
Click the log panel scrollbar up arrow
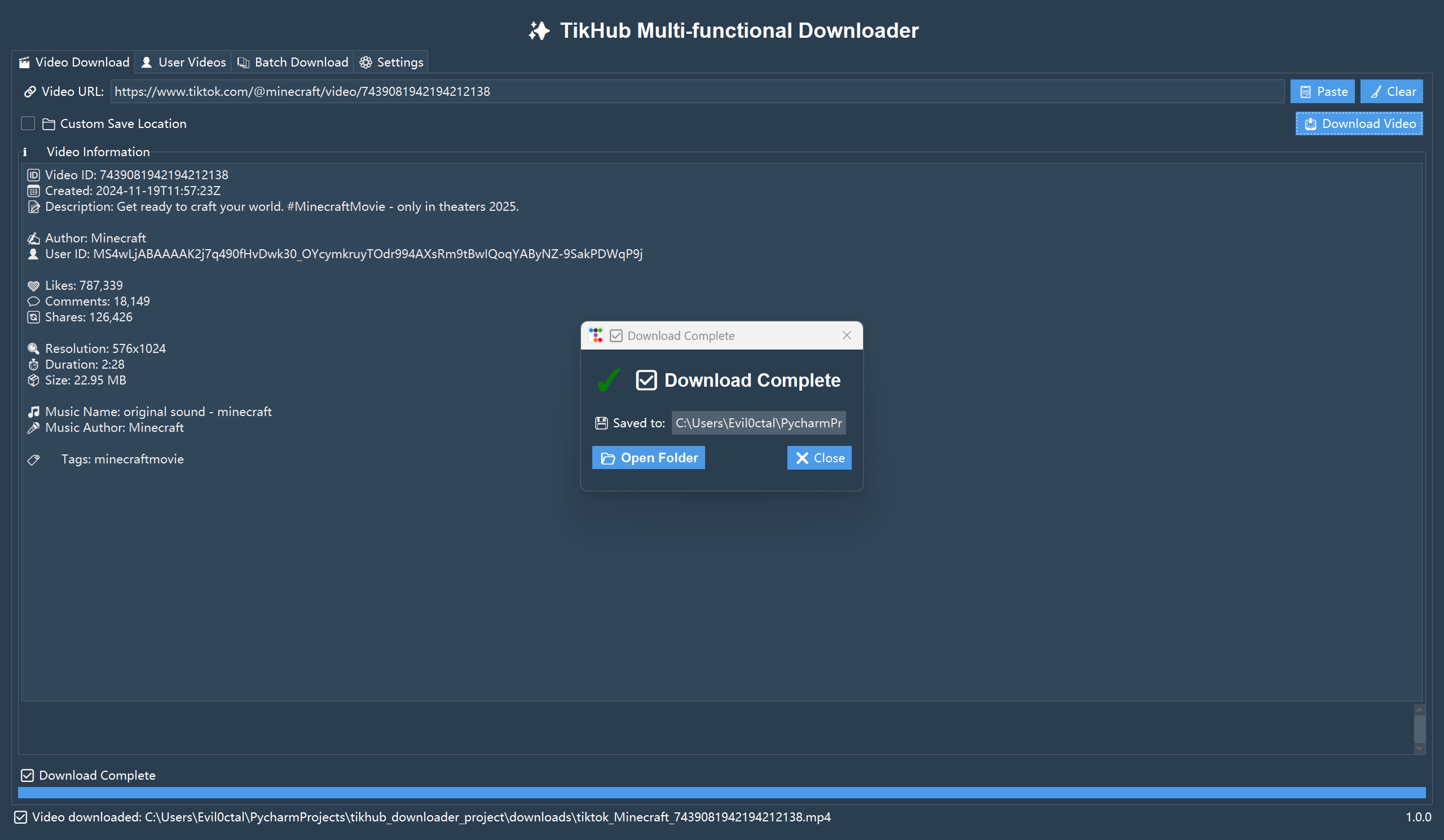[x=1419, y=709]
